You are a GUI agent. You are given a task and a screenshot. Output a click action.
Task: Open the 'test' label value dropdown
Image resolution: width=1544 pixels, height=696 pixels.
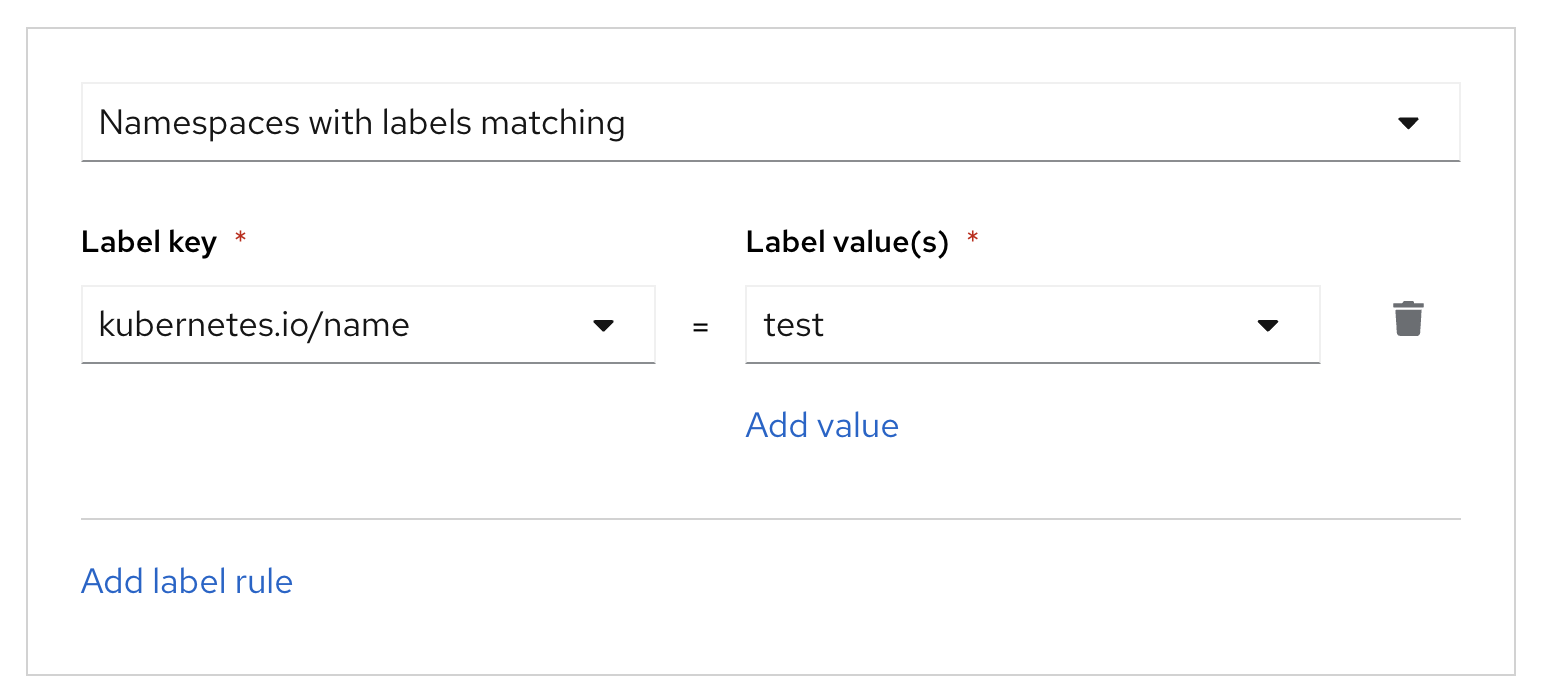point(1032,325)
